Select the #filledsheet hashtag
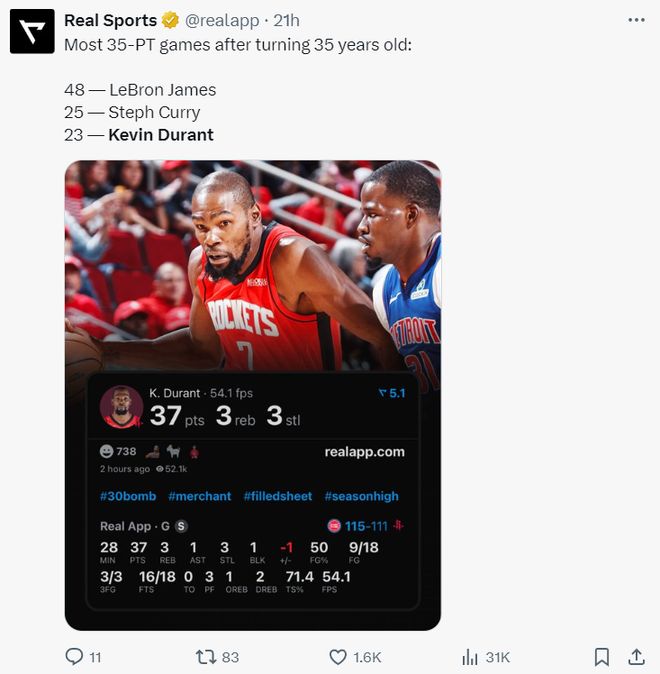Image resolution: width=660 pixels, height=674 pixels. [x=277, y=496]
